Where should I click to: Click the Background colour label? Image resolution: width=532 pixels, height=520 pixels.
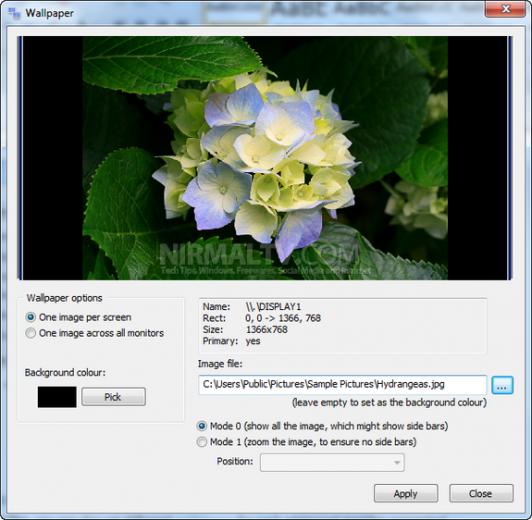(x=65, y=372)
